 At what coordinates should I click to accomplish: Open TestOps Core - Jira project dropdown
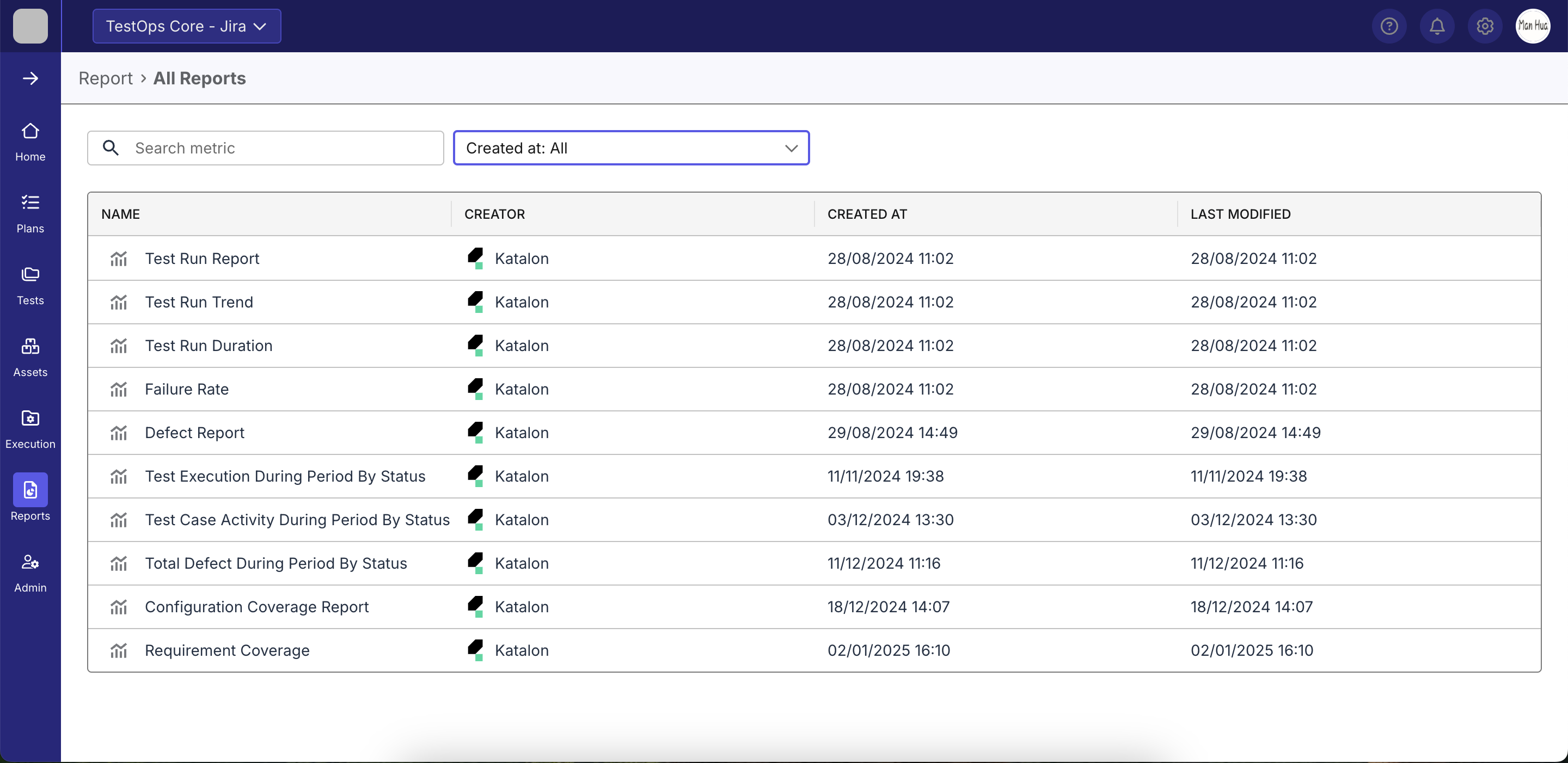tap(186, 26)
